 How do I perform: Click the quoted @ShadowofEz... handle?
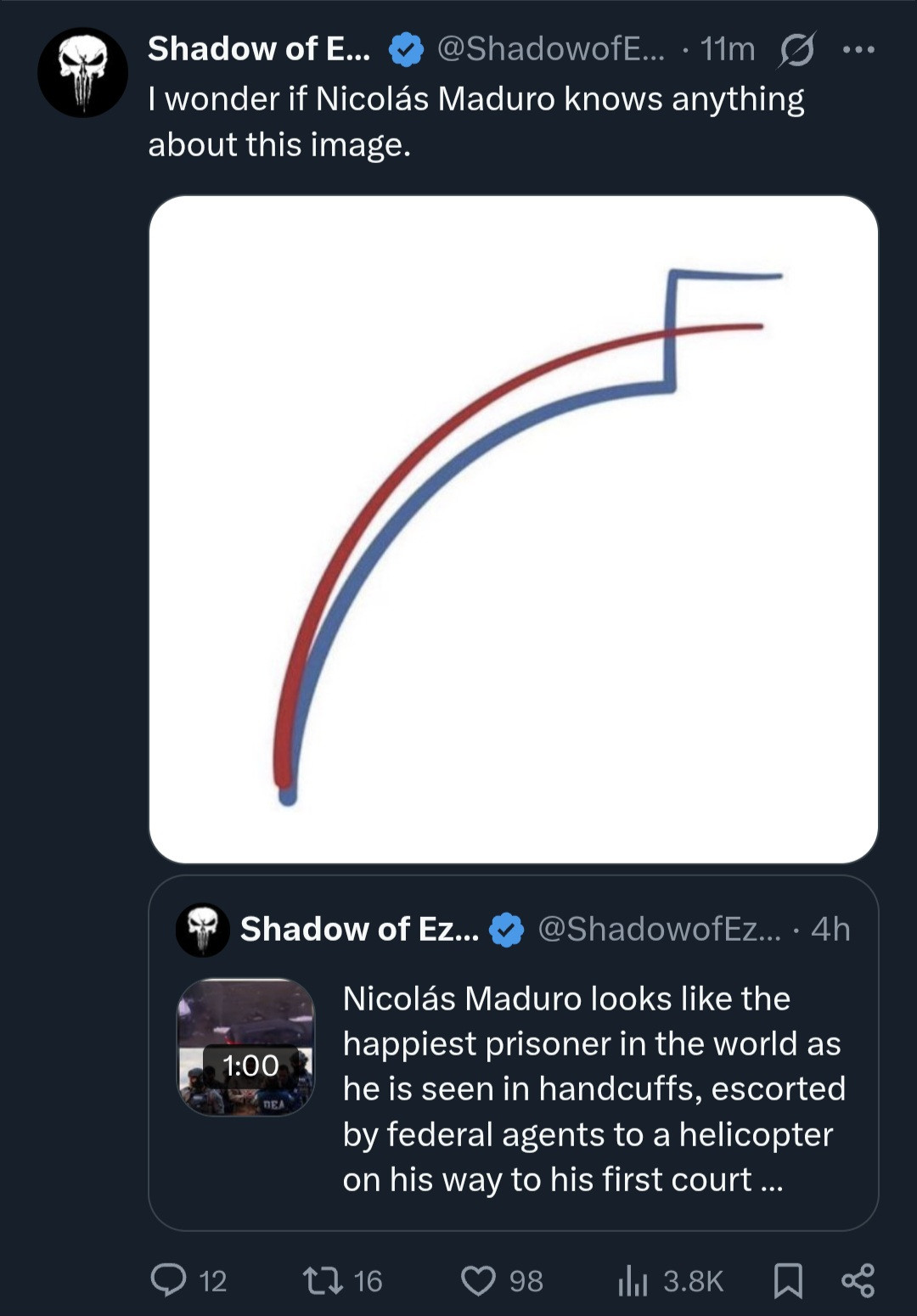tap(659, 930)
